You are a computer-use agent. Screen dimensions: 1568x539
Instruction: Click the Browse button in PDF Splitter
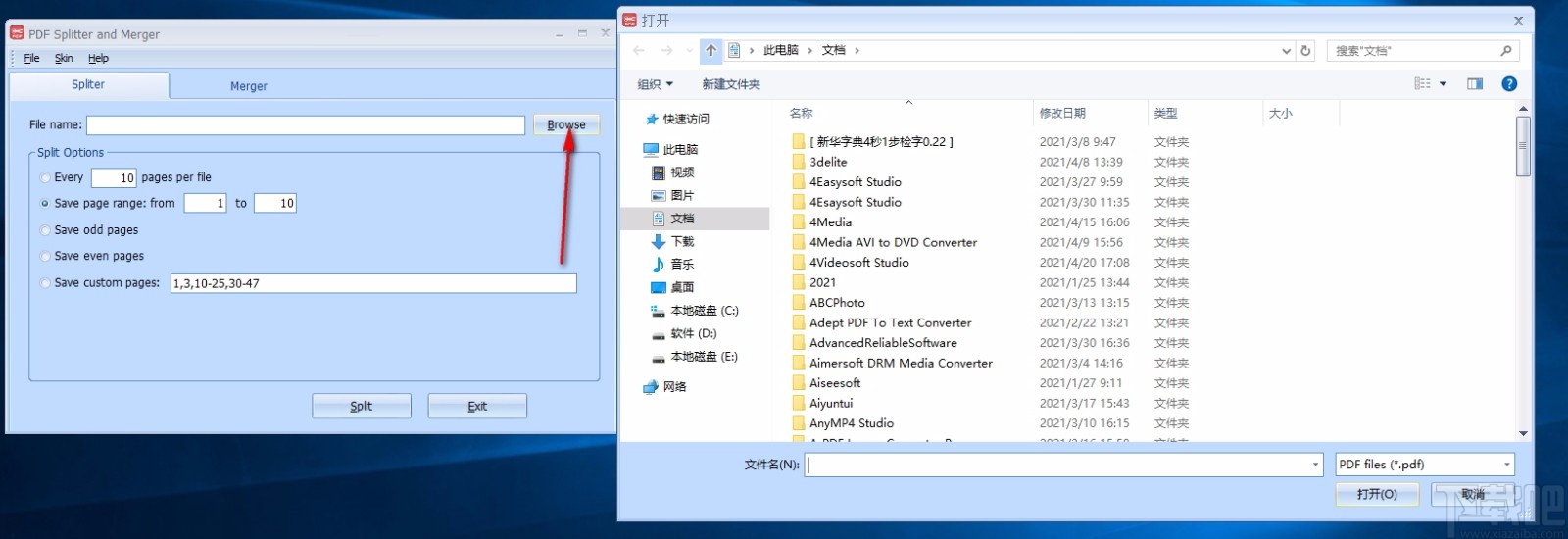tap(566, 124)
